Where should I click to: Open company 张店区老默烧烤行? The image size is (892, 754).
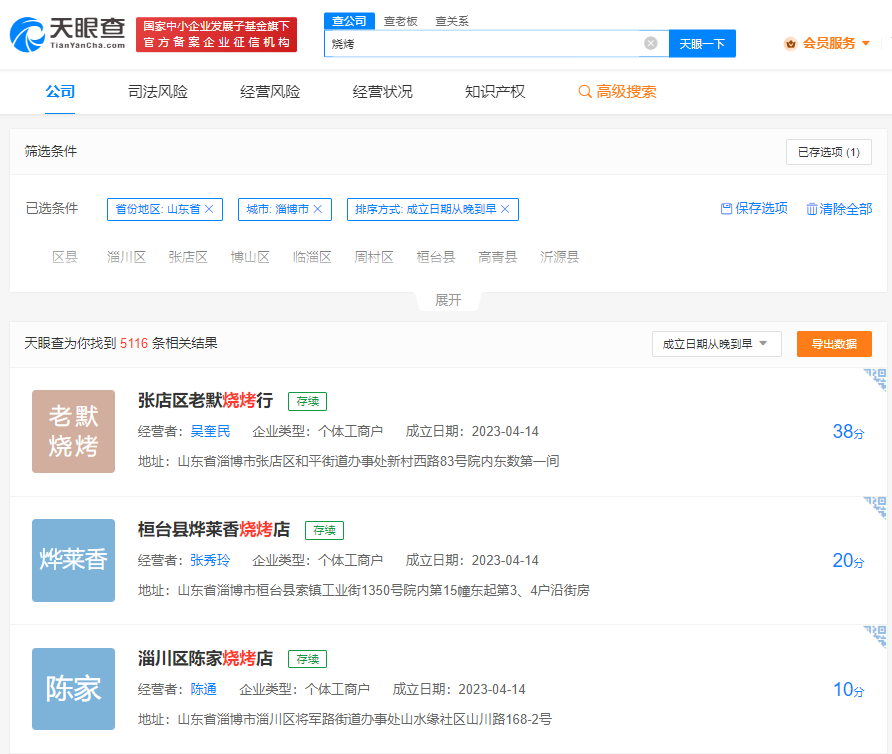(205, 401)
